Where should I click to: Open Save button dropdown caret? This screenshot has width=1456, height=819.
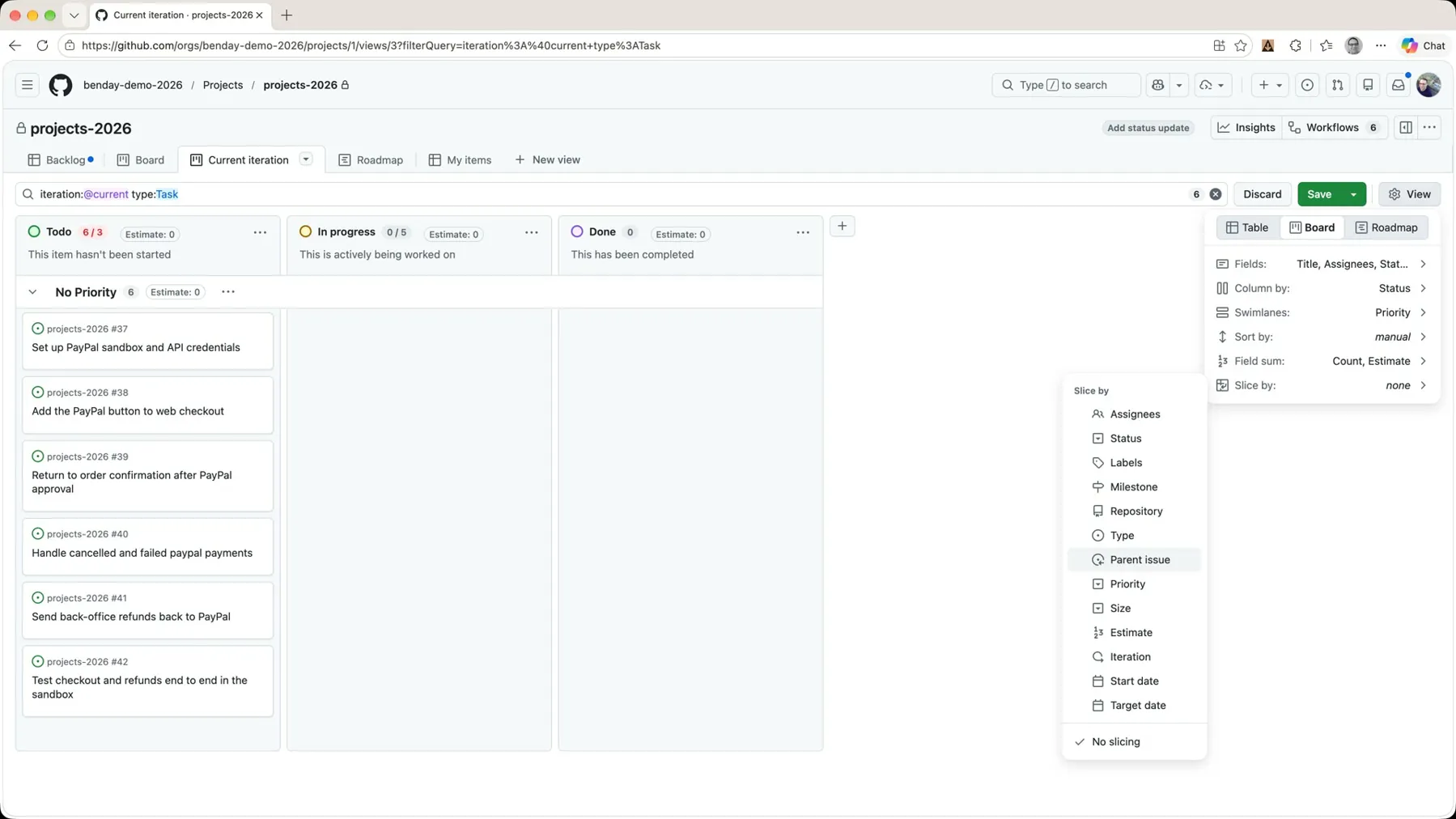(x=1353, y=194)
